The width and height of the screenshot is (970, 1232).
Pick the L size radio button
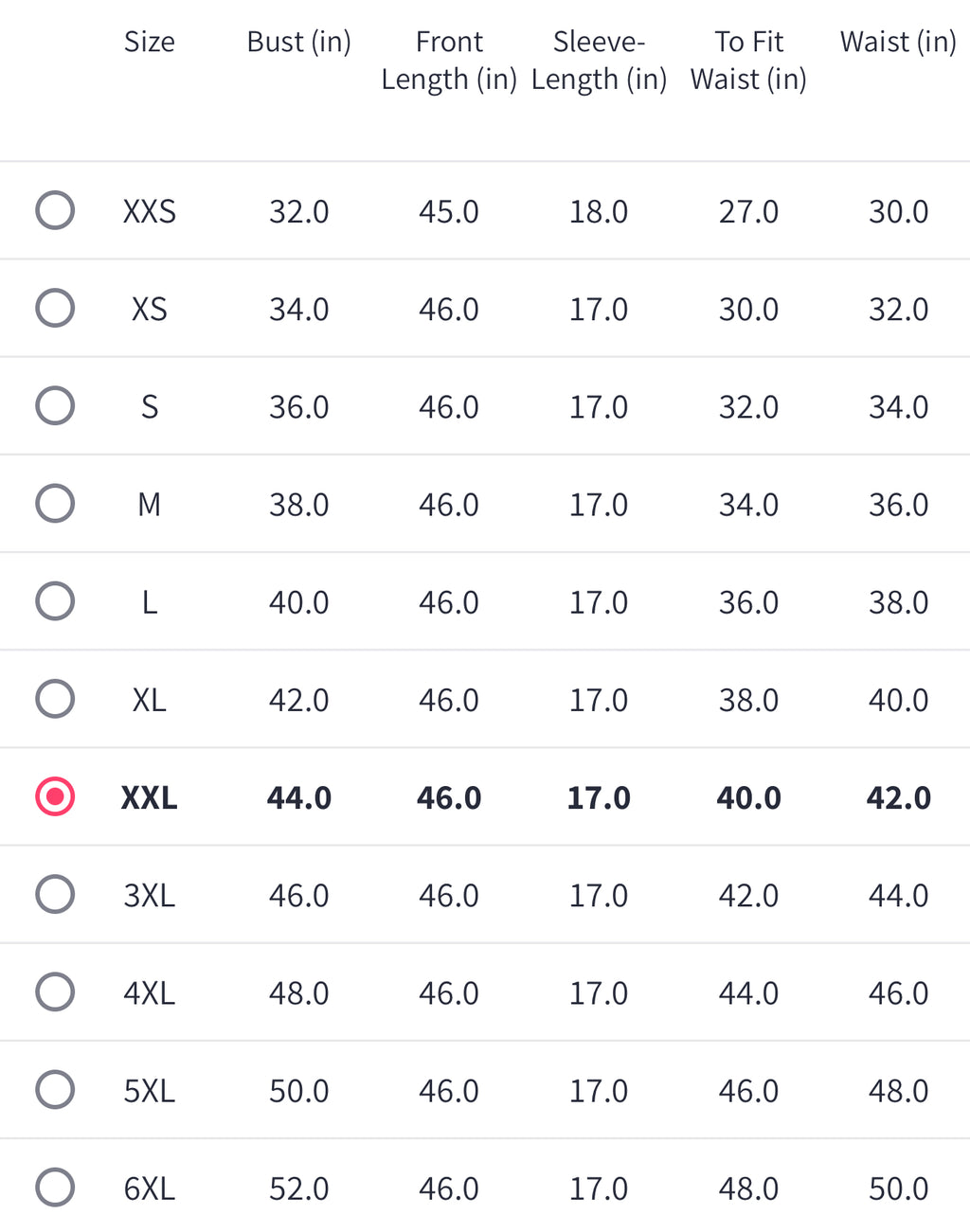pyautogui.click(x=55, y=600)
